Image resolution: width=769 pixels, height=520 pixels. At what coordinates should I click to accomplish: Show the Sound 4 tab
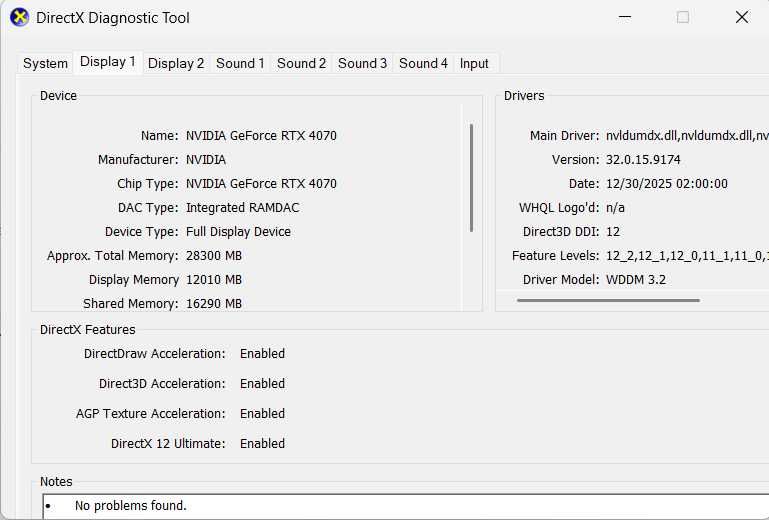(x=423, y=64)
